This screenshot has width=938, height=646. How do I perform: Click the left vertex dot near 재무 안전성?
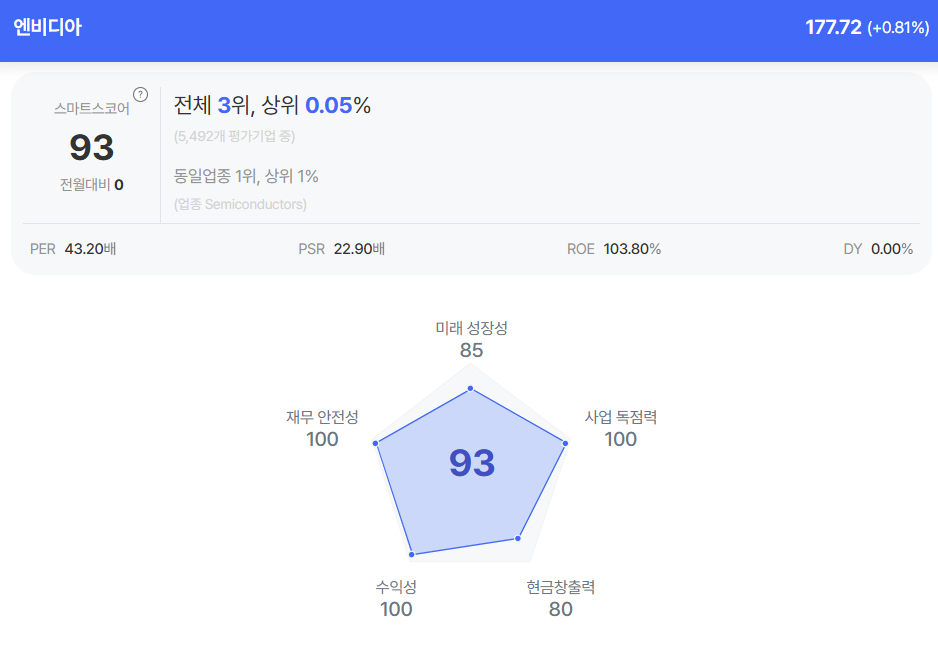376,442
